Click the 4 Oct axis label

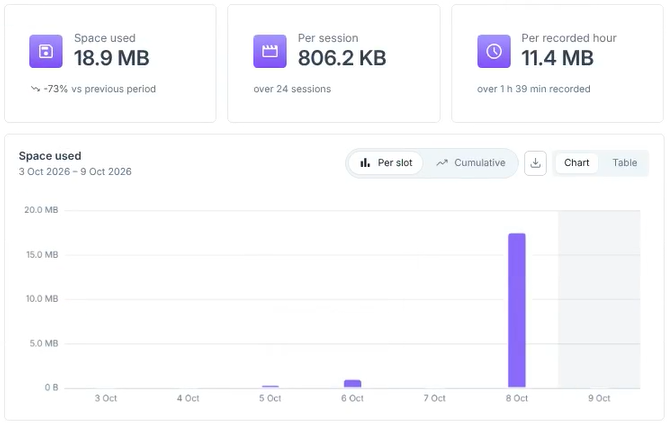tap(188, 398)
